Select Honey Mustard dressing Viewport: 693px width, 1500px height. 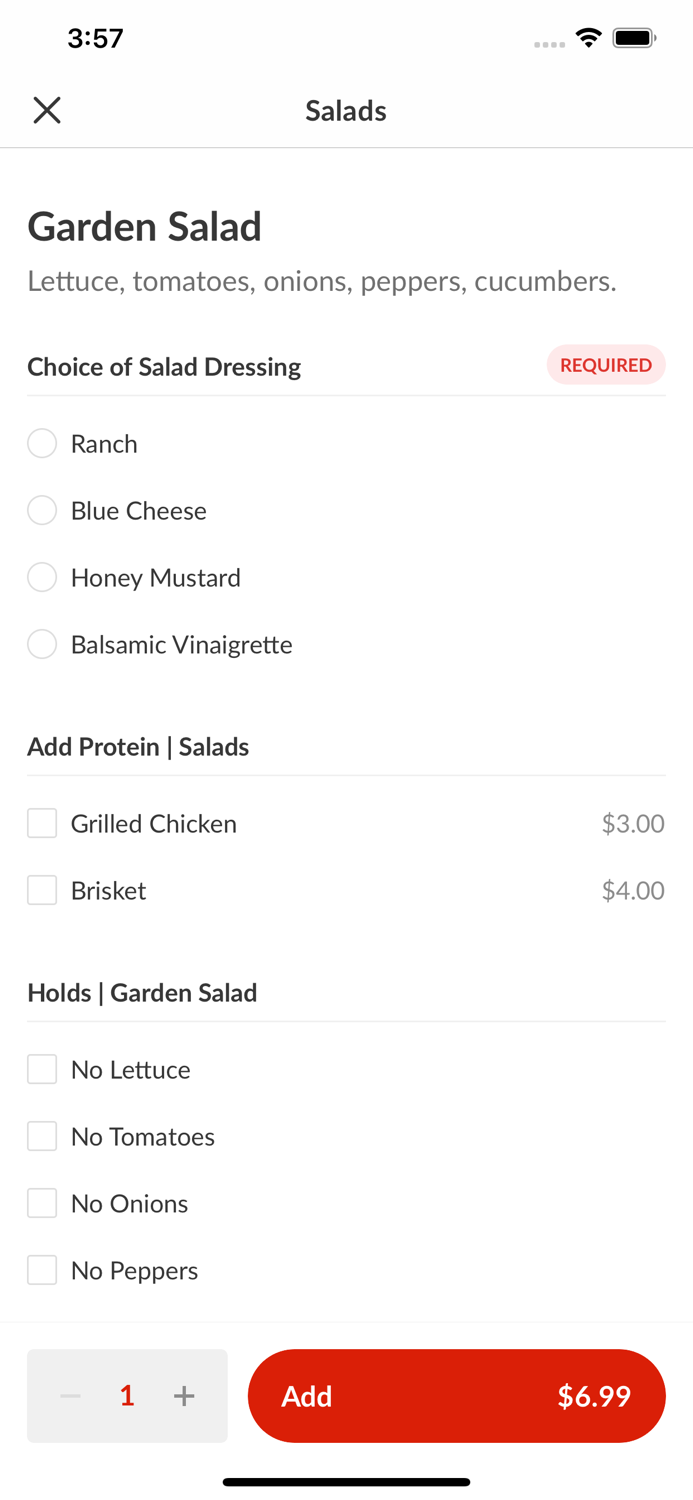[42, 577]
